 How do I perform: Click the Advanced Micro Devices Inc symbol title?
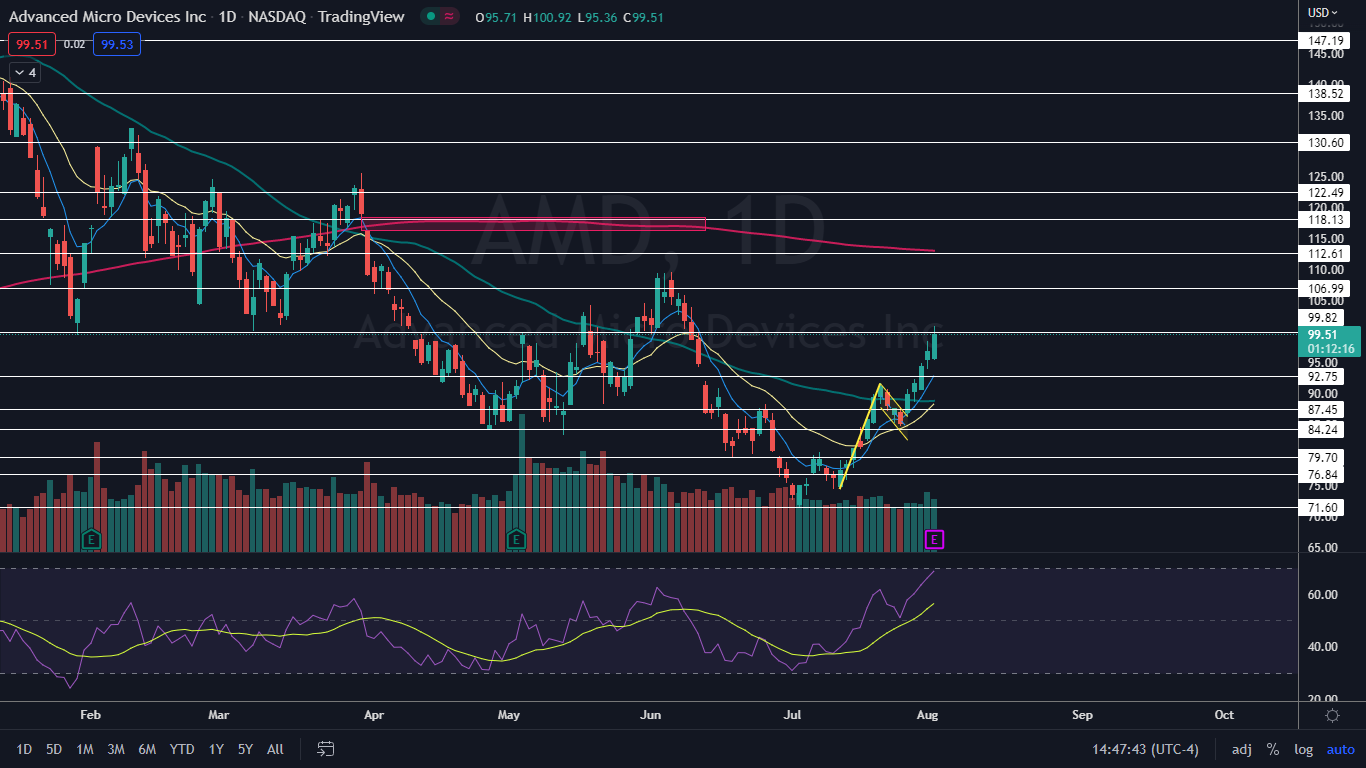coord(107,17)
